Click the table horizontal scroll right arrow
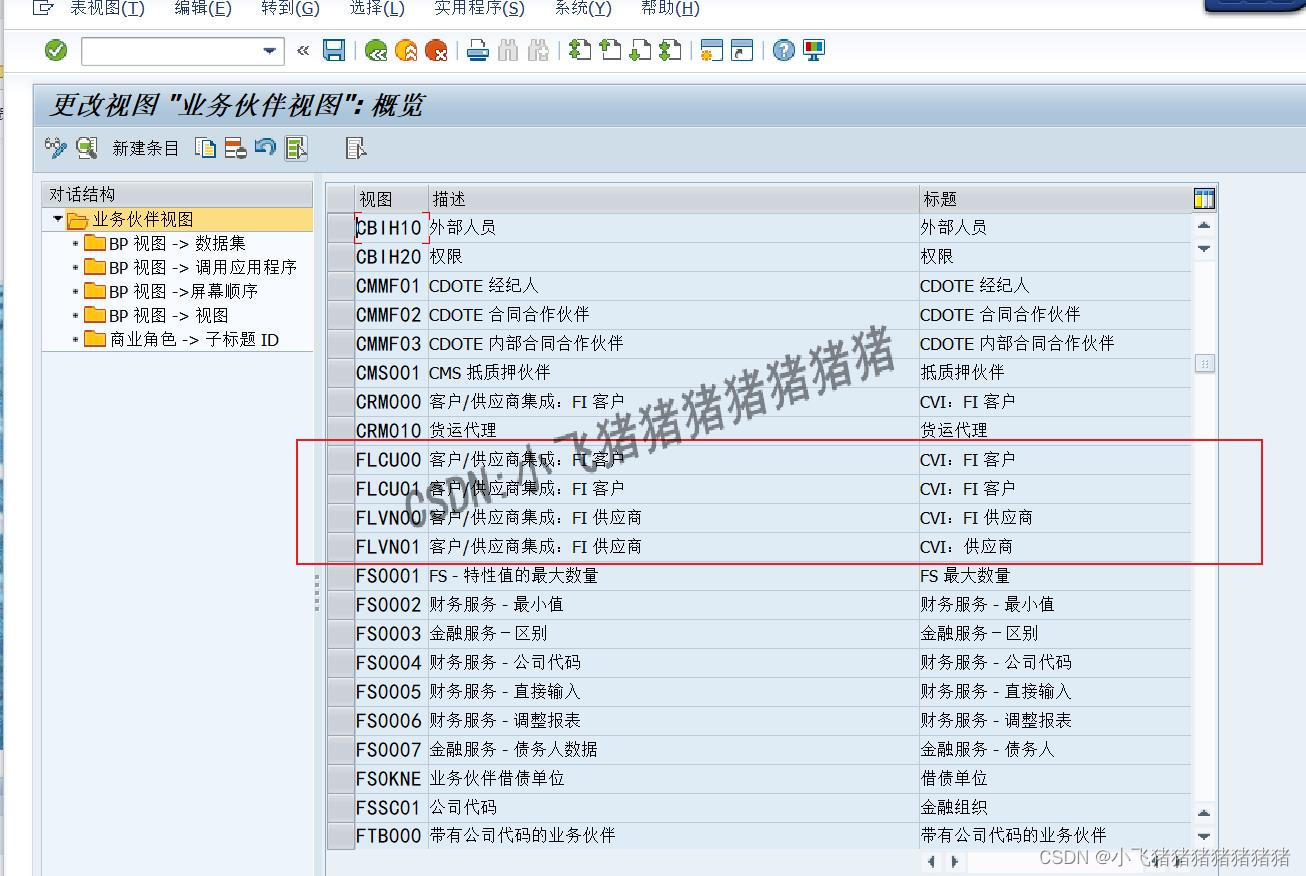 [x=955, y=861]
